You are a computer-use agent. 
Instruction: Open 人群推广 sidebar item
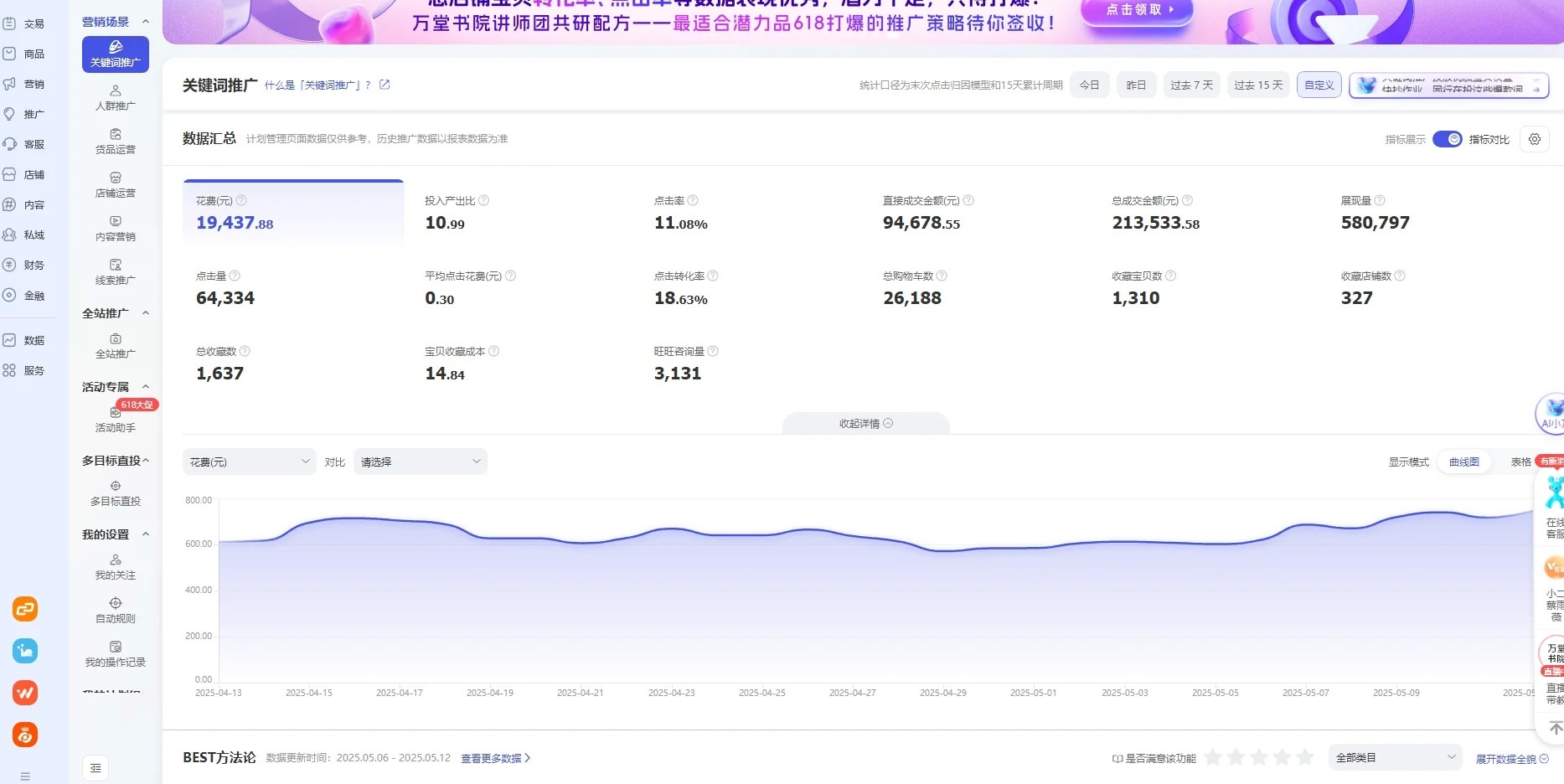[116, 98]
